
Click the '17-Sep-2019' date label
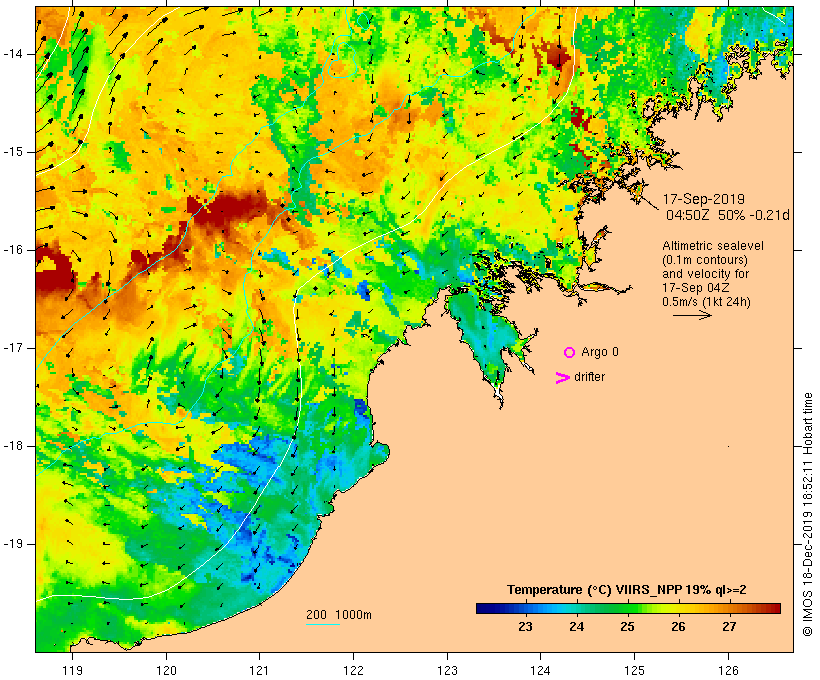coord(703,199)
